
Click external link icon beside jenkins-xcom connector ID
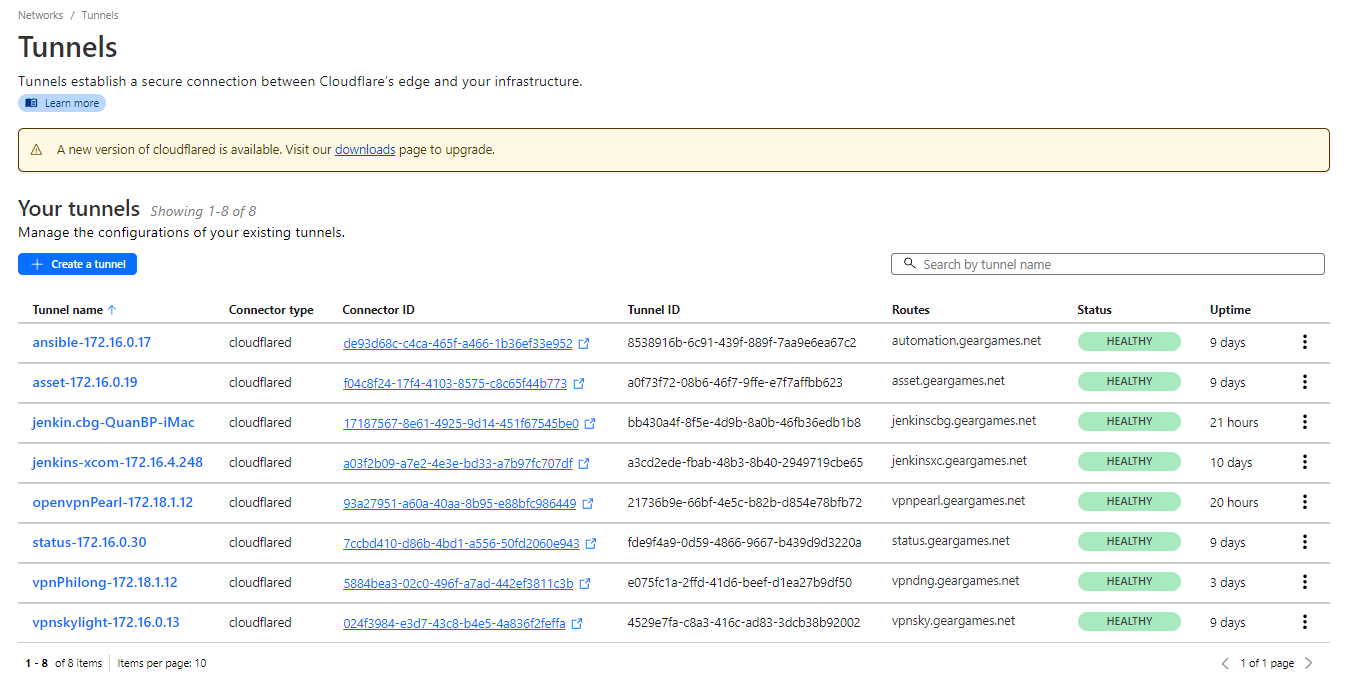click(x=584, y=463)
